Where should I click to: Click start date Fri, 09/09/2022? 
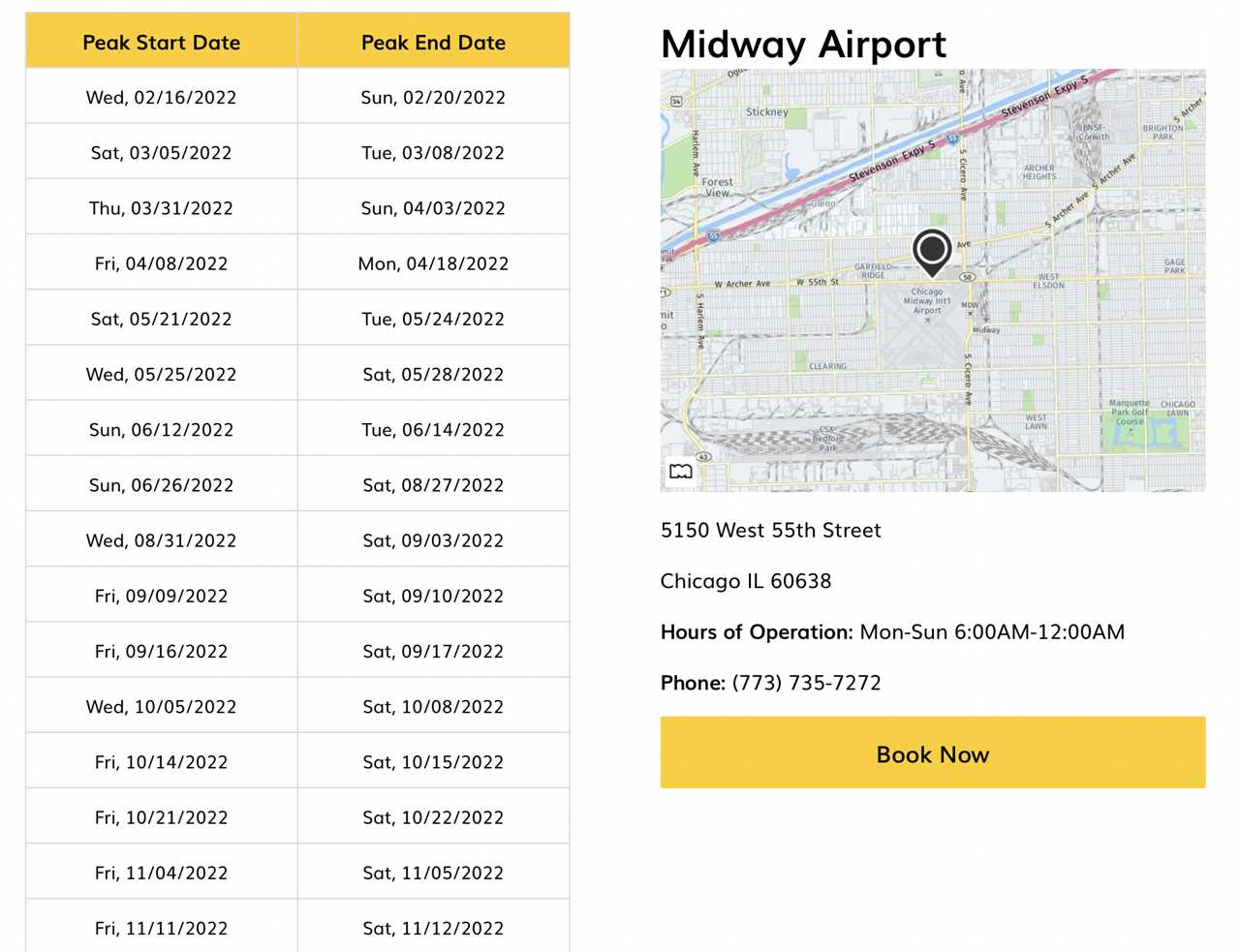[162, 597]
